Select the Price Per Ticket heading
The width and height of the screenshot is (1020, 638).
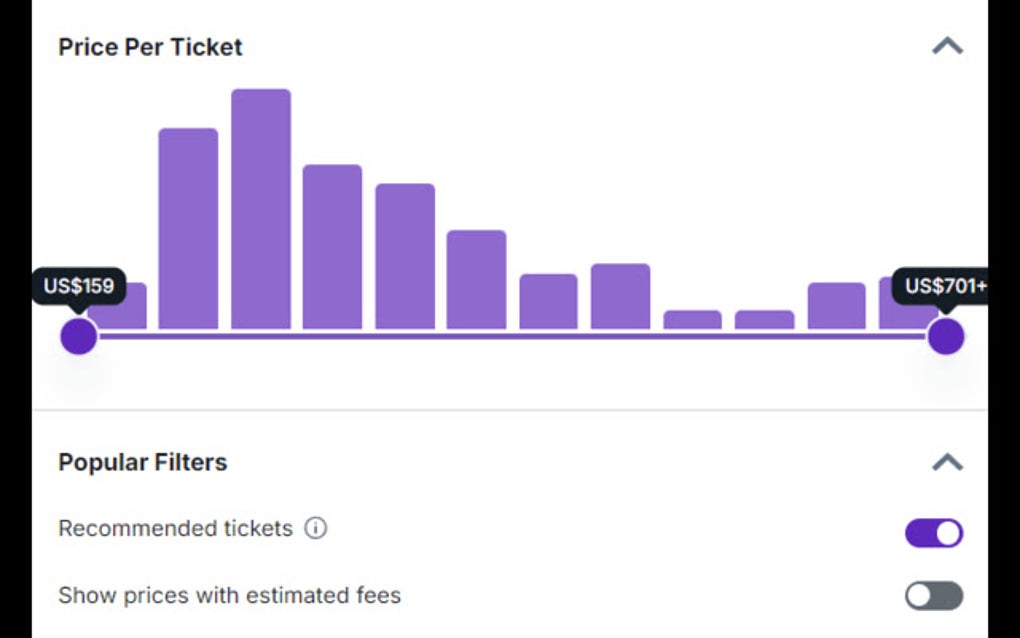[x=150, y=46]
